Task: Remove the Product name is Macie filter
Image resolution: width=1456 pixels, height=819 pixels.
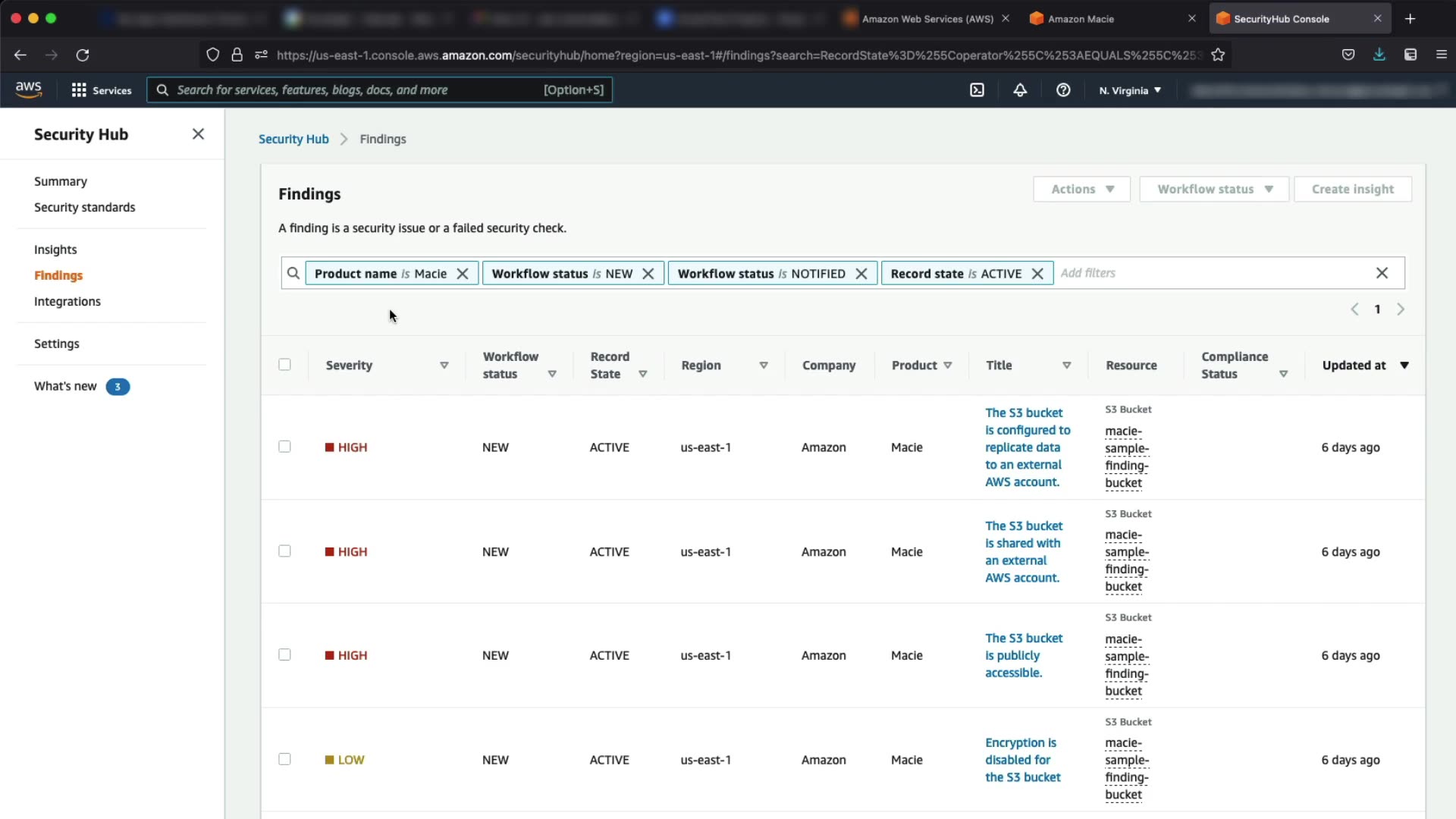Action: [x=463, y=274]
